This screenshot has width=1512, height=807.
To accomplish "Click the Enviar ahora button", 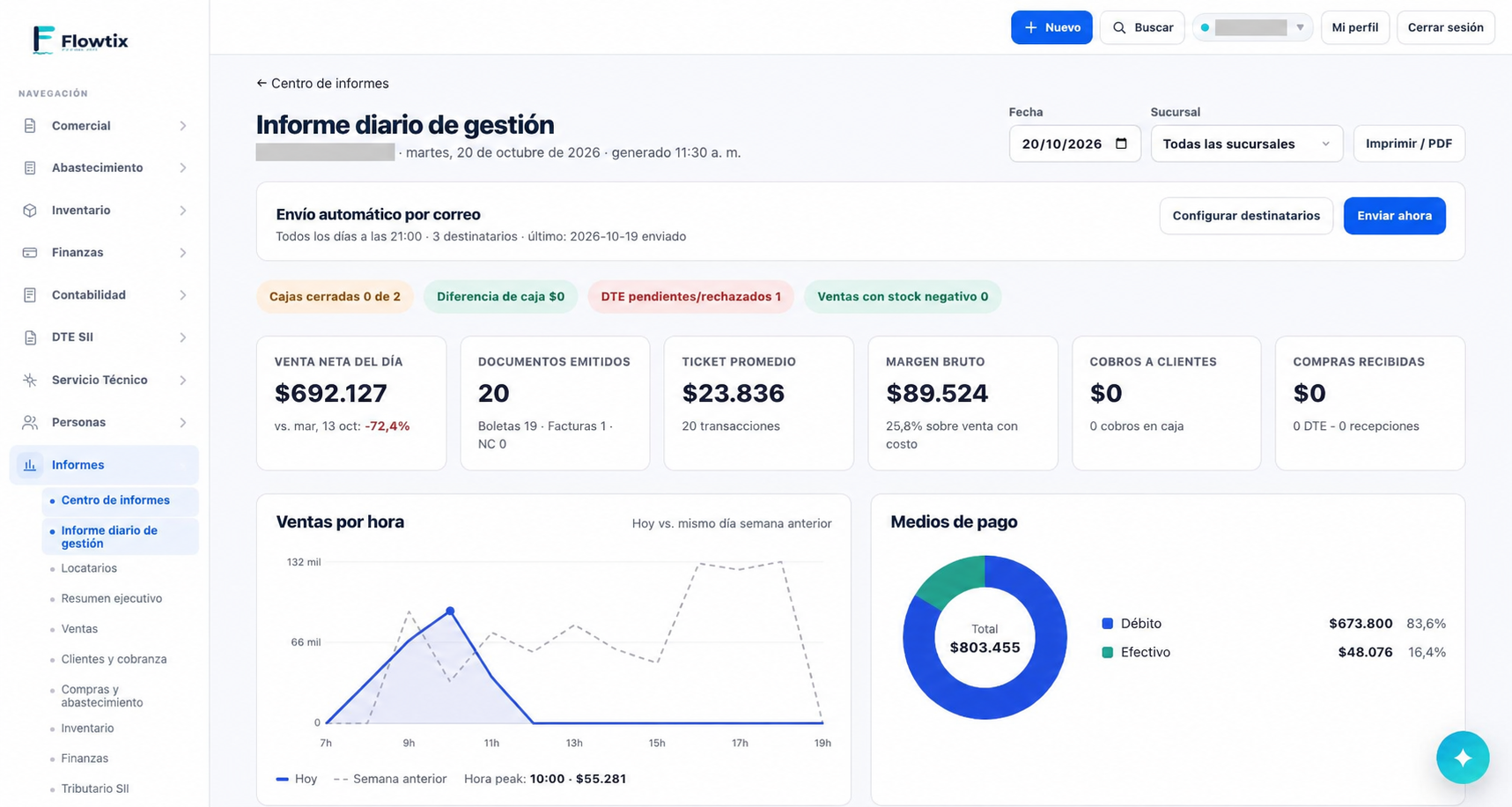I will tap(1394, 216).
